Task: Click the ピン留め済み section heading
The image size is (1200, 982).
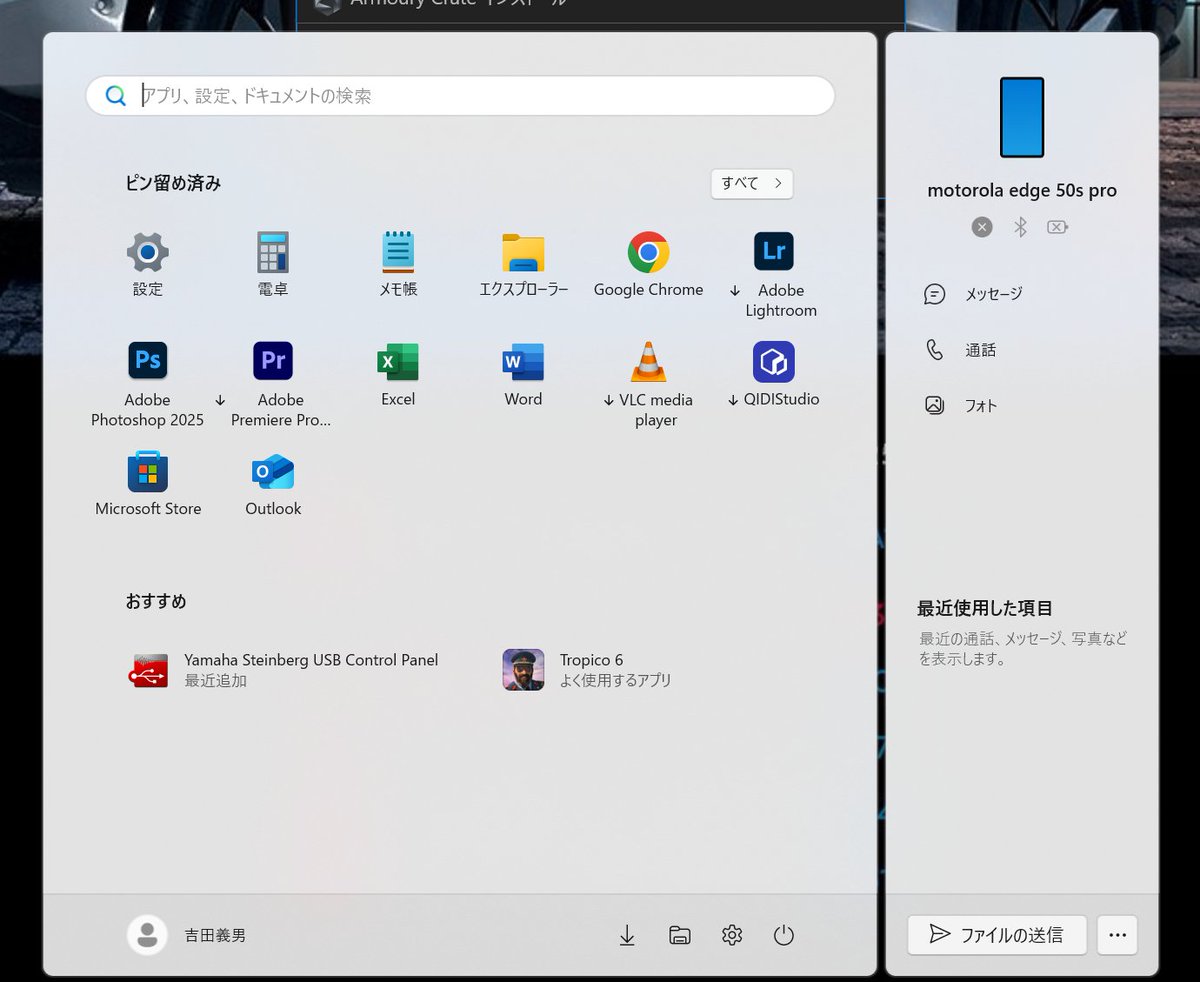Action: pos(173,183)
